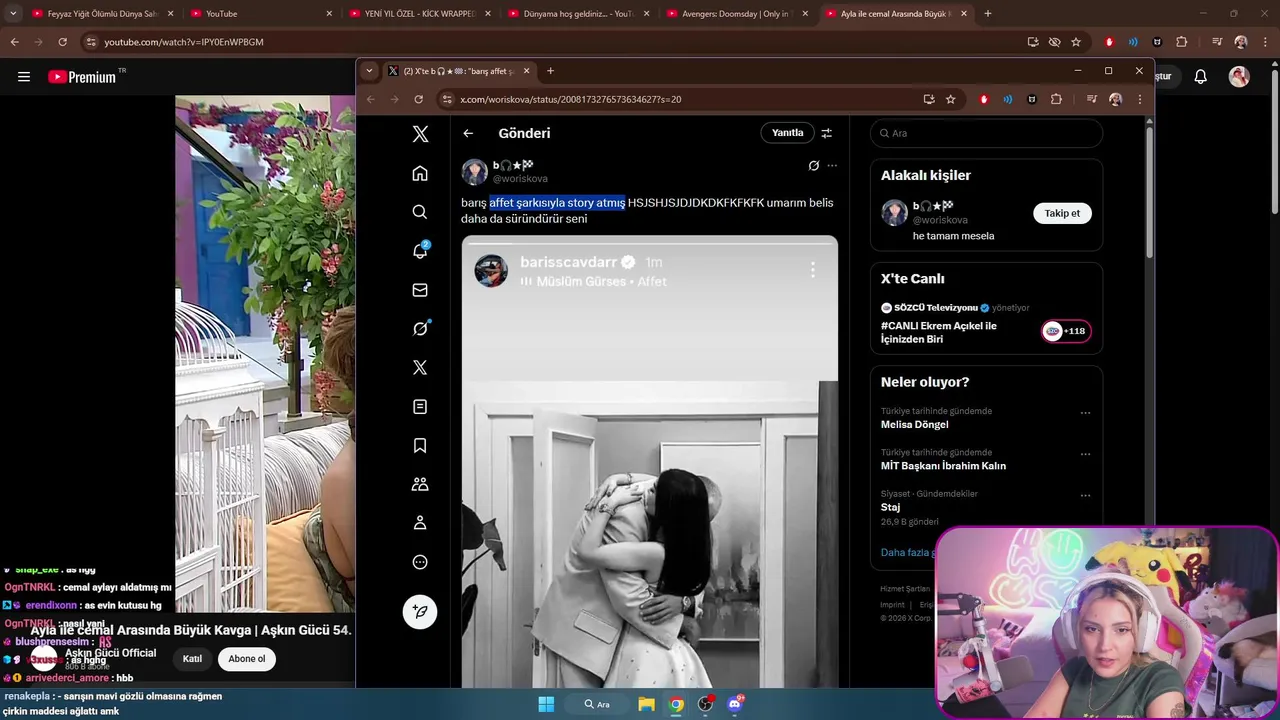Image resolution: width=1280 pixels, height=720 pixels.
Task: Open a new tab in the YouTube window
Action: click(x=988, y=14)
